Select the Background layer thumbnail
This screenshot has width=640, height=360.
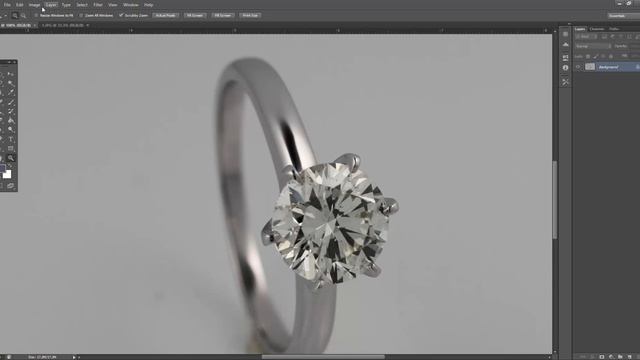tap(590, 67)
